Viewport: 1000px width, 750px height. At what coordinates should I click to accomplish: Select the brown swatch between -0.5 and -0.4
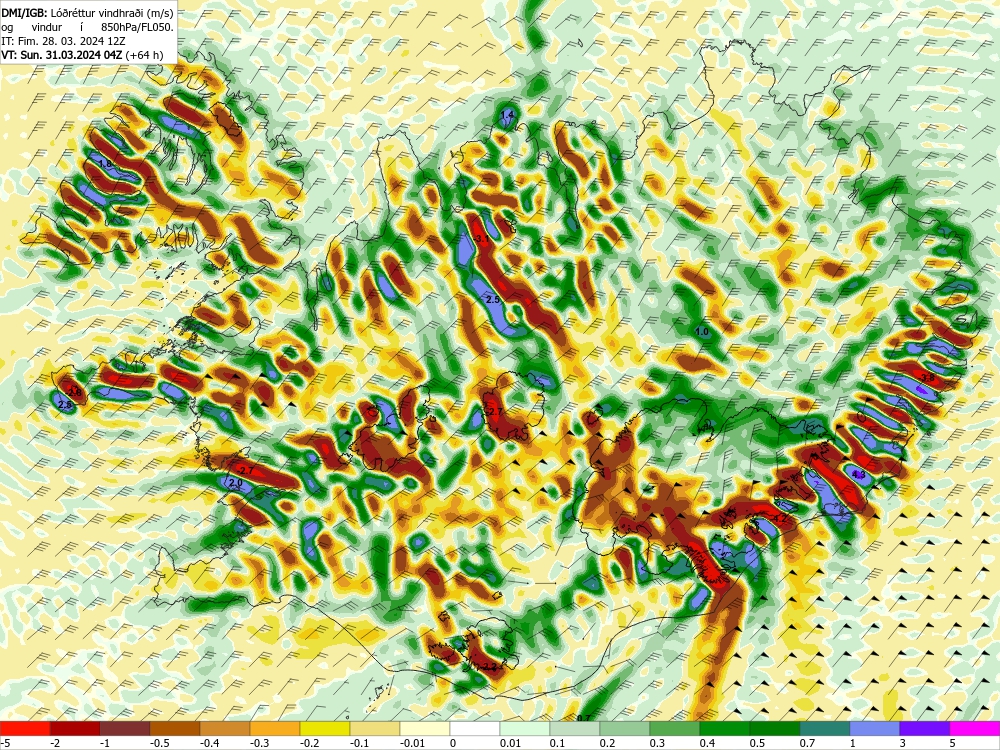point(175,728)
